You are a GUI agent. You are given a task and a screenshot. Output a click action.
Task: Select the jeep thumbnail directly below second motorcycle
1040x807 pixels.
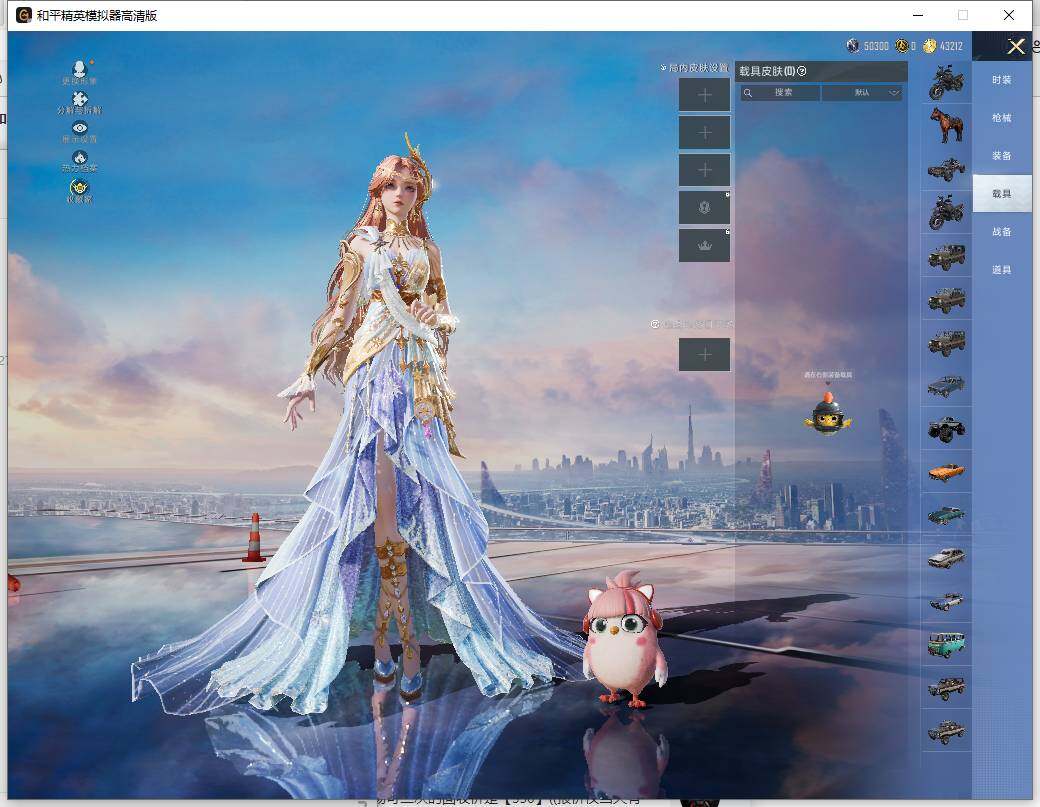(x=946, y=257)
